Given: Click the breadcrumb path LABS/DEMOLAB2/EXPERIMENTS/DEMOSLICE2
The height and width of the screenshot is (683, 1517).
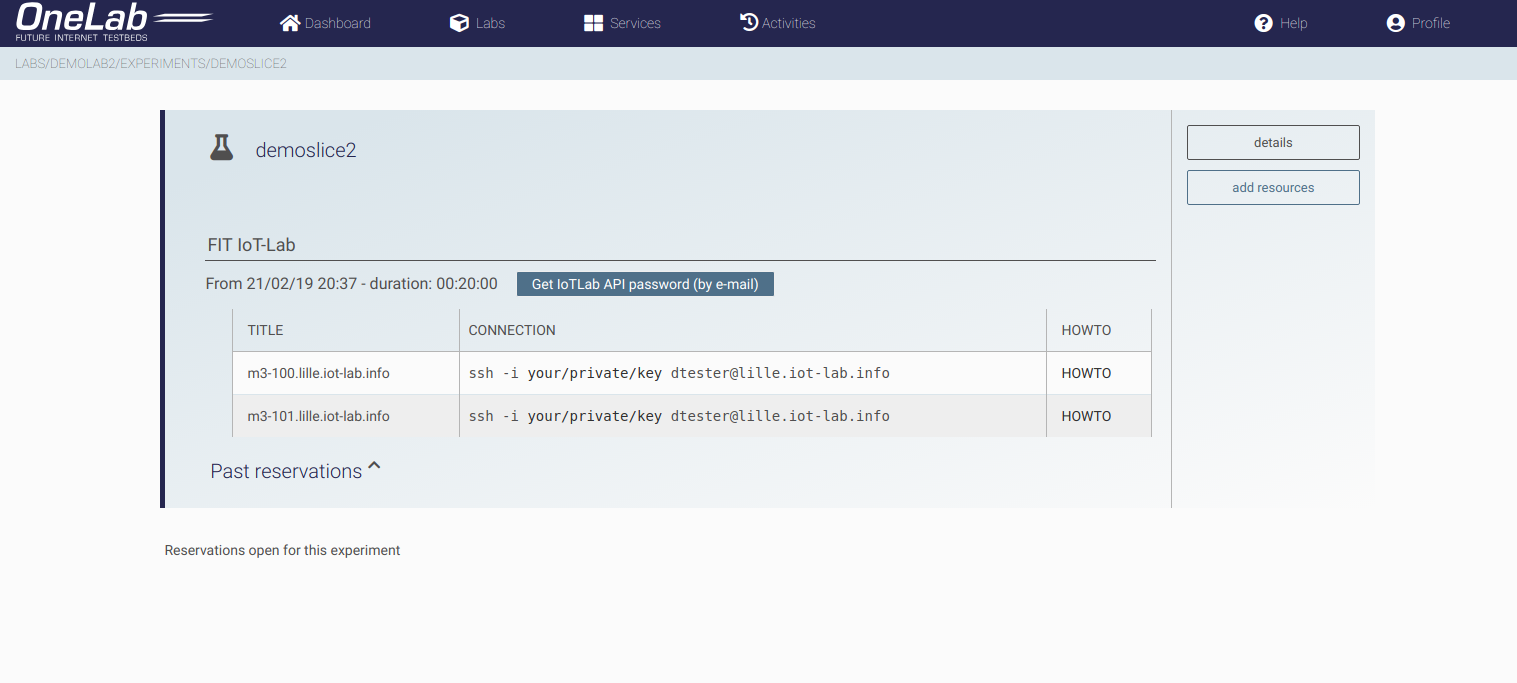Looking at the screenshot, I should tap(151, 64).
